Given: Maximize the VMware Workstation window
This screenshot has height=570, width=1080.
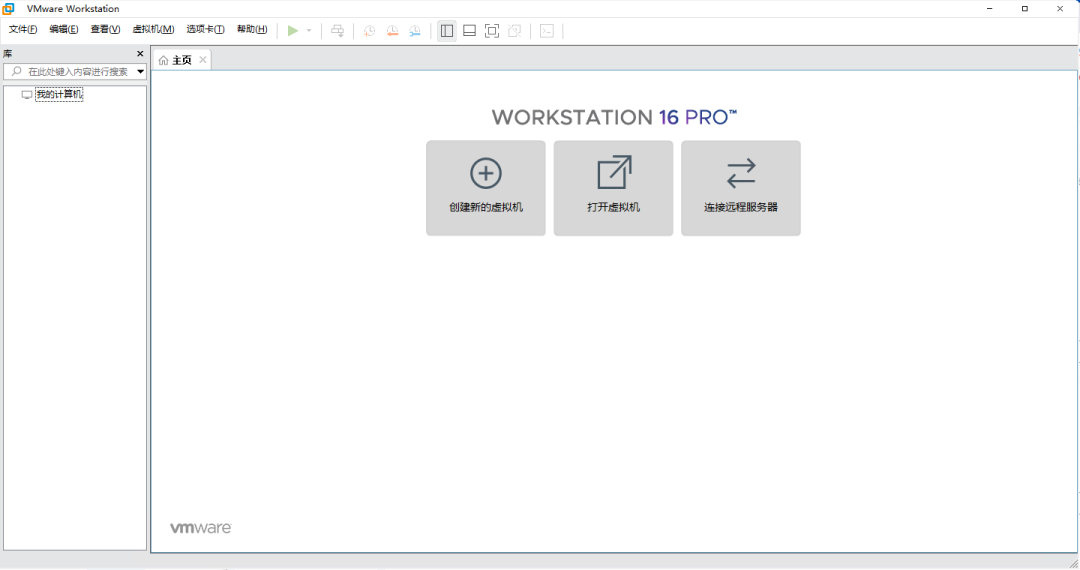Looking at the screenshot, I should click(1025, 8).
